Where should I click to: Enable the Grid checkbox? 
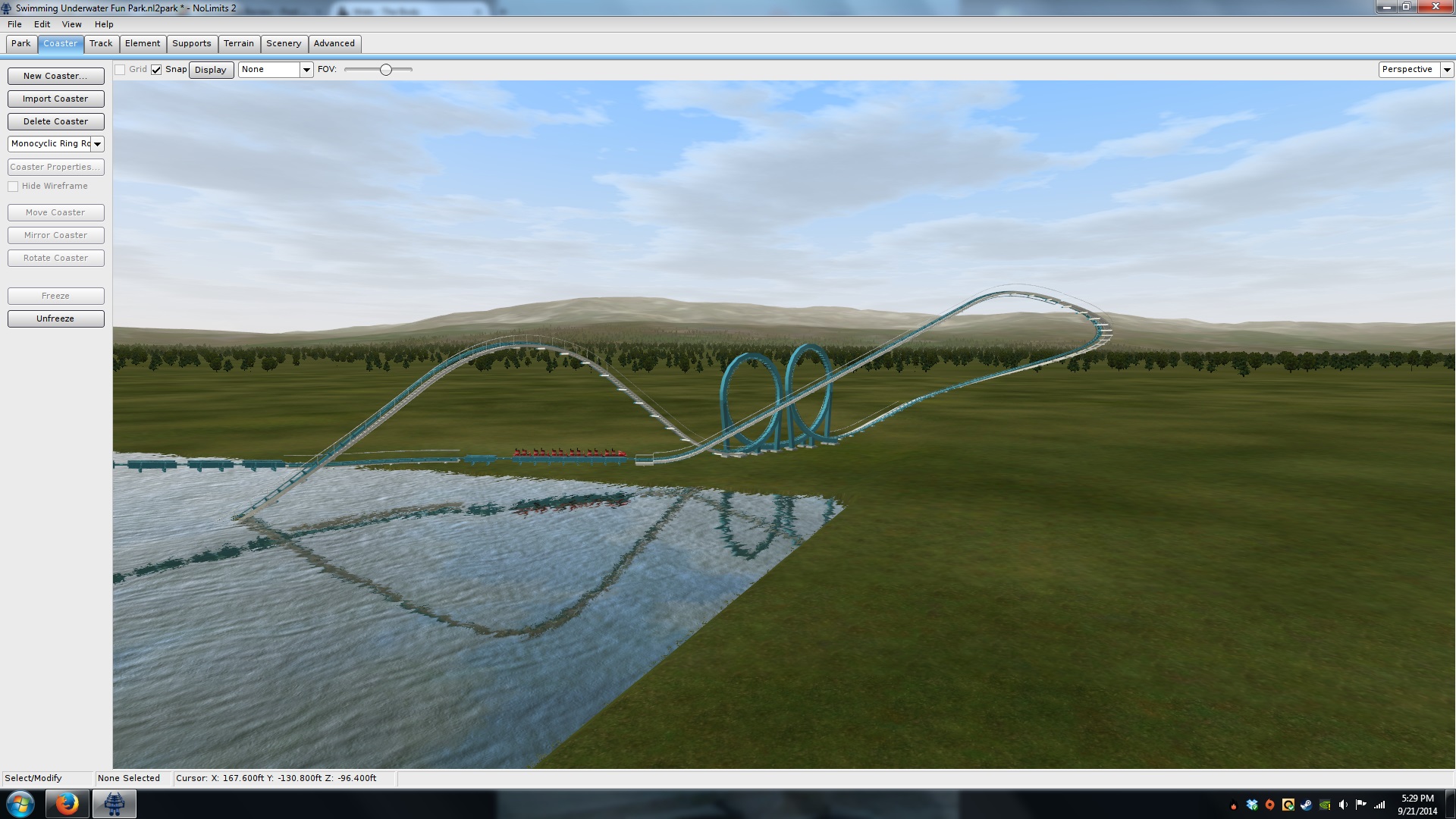point(120,70)
